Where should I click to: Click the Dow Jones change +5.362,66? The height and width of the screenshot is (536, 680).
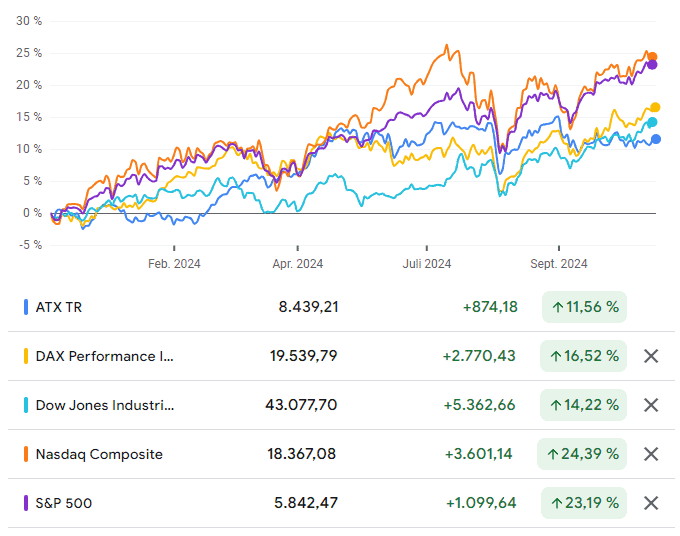(479, 405)
